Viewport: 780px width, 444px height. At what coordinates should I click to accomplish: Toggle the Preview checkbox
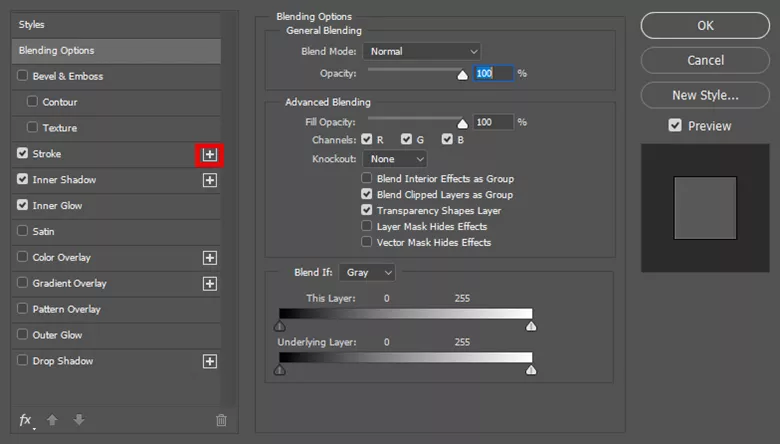(x=675, y=125)
